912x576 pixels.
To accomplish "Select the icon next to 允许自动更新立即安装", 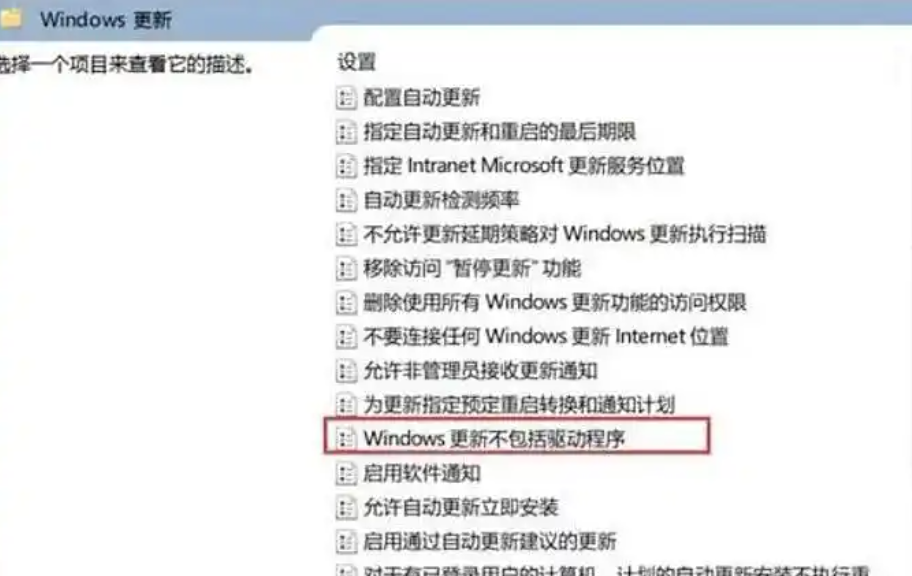I will tap(346, 508).
